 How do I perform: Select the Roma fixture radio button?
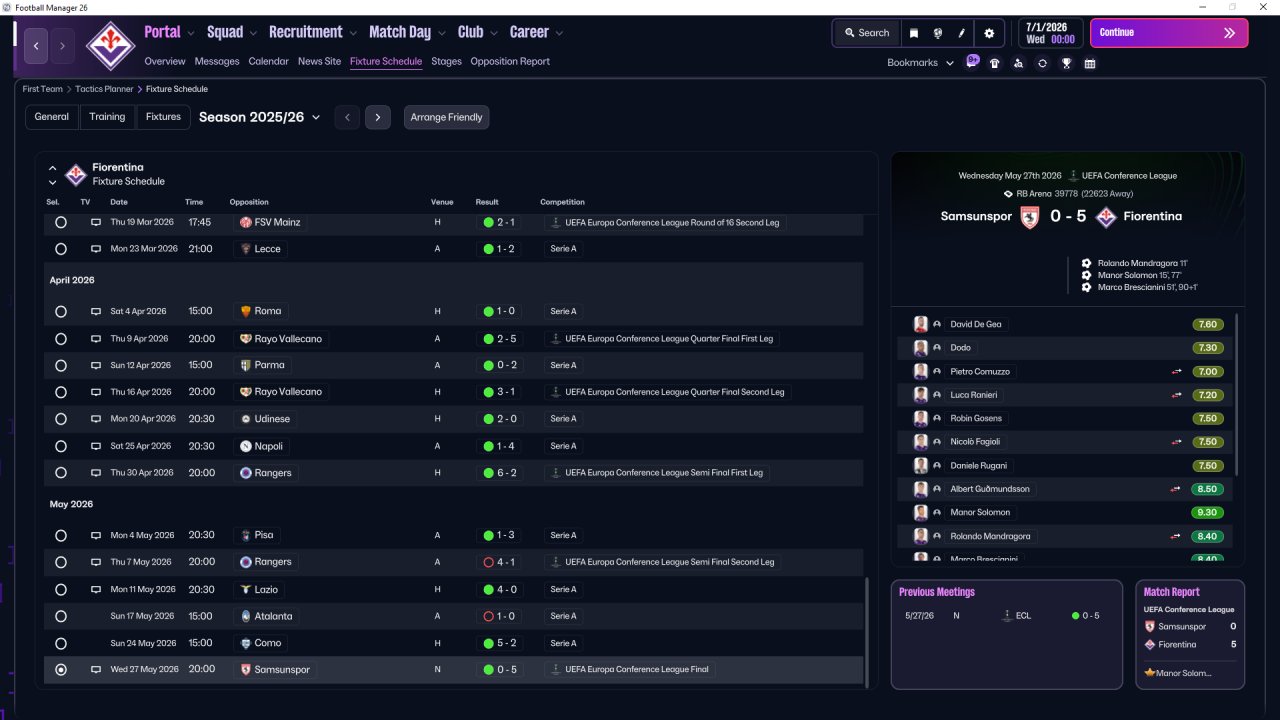tap(61, 312)
